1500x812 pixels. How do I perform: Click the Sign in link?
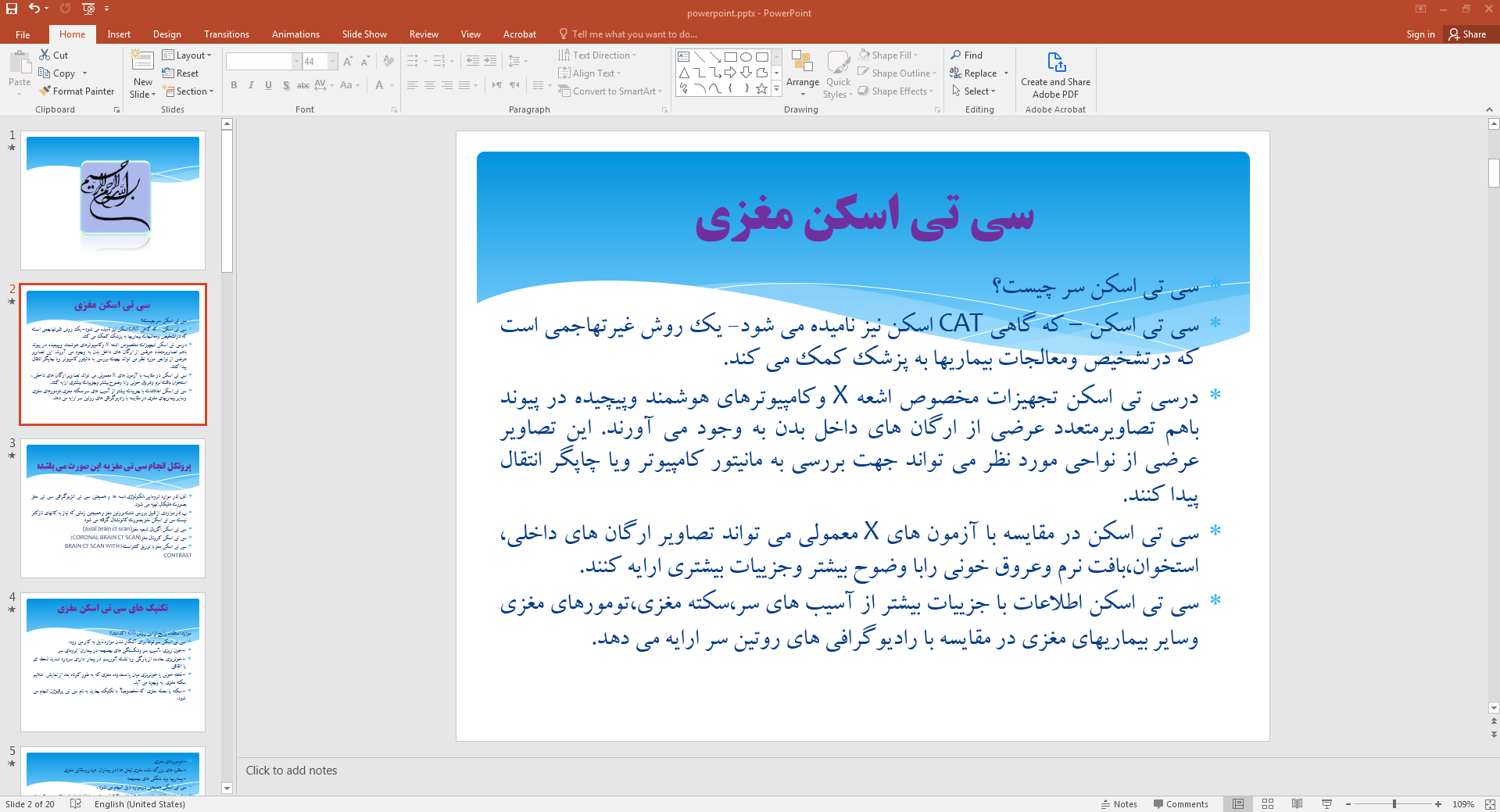pyautogui.click(x=1420, y=34)
